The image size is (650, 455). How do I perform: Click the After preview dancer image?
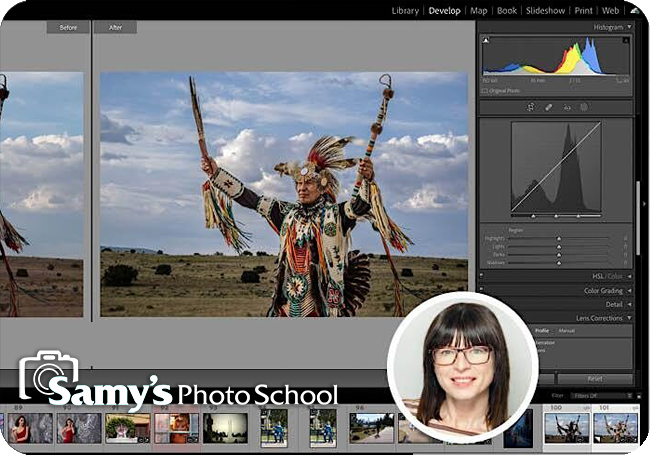pyautogui.click(x=284, y=194)
